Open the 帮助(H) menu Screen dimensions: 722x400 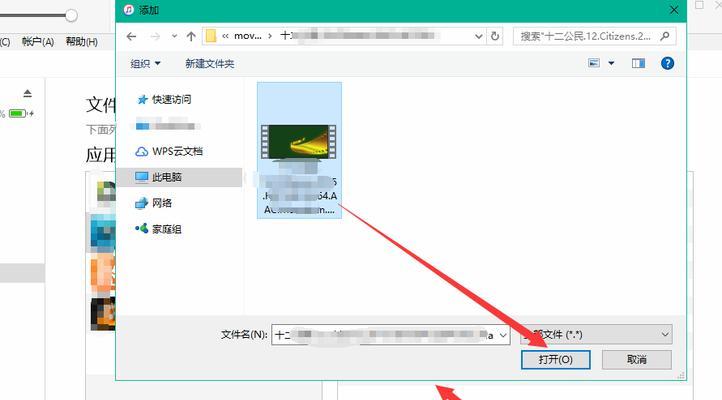(81, 42)
